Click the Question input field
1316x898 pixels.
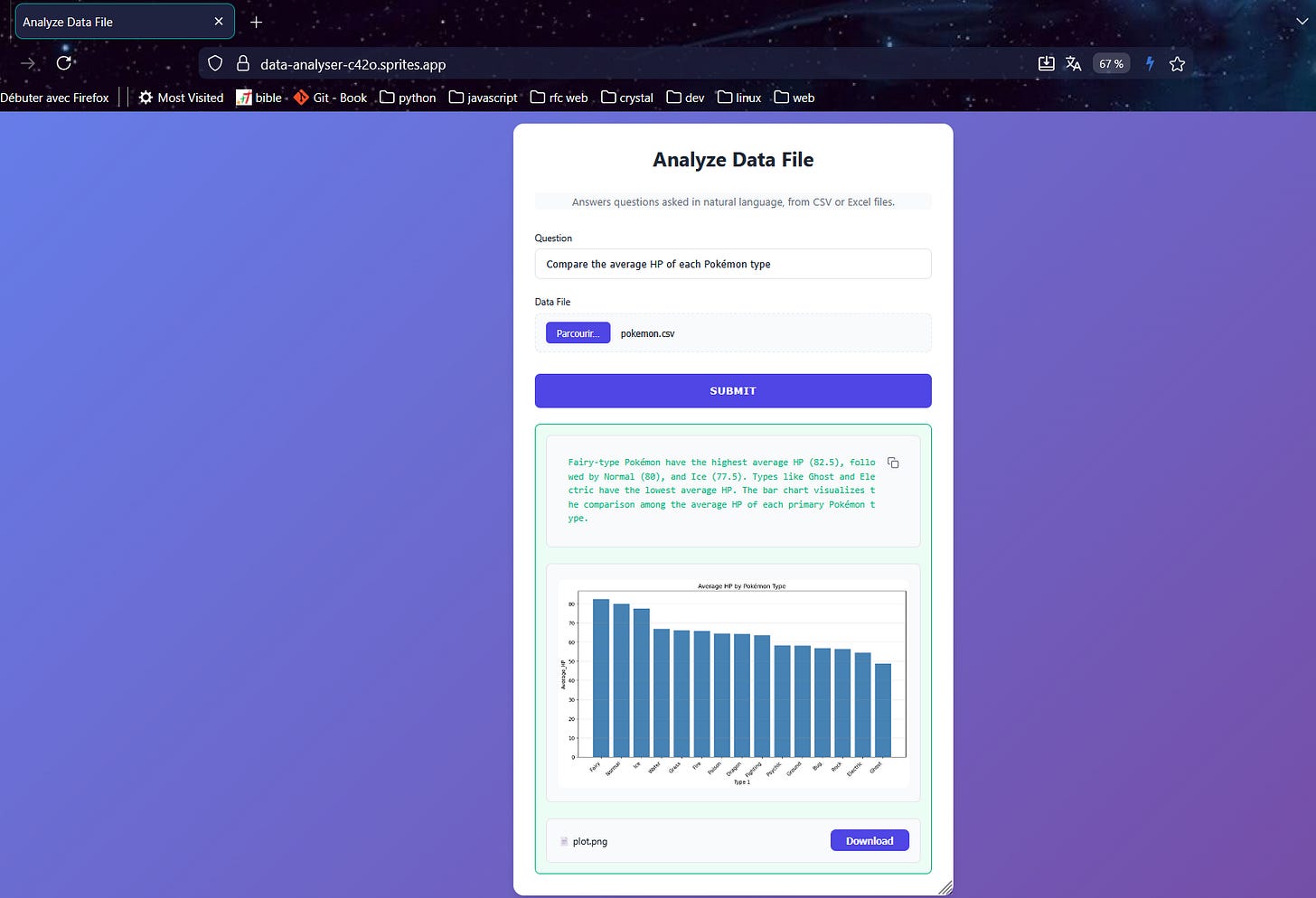point(733,264)
